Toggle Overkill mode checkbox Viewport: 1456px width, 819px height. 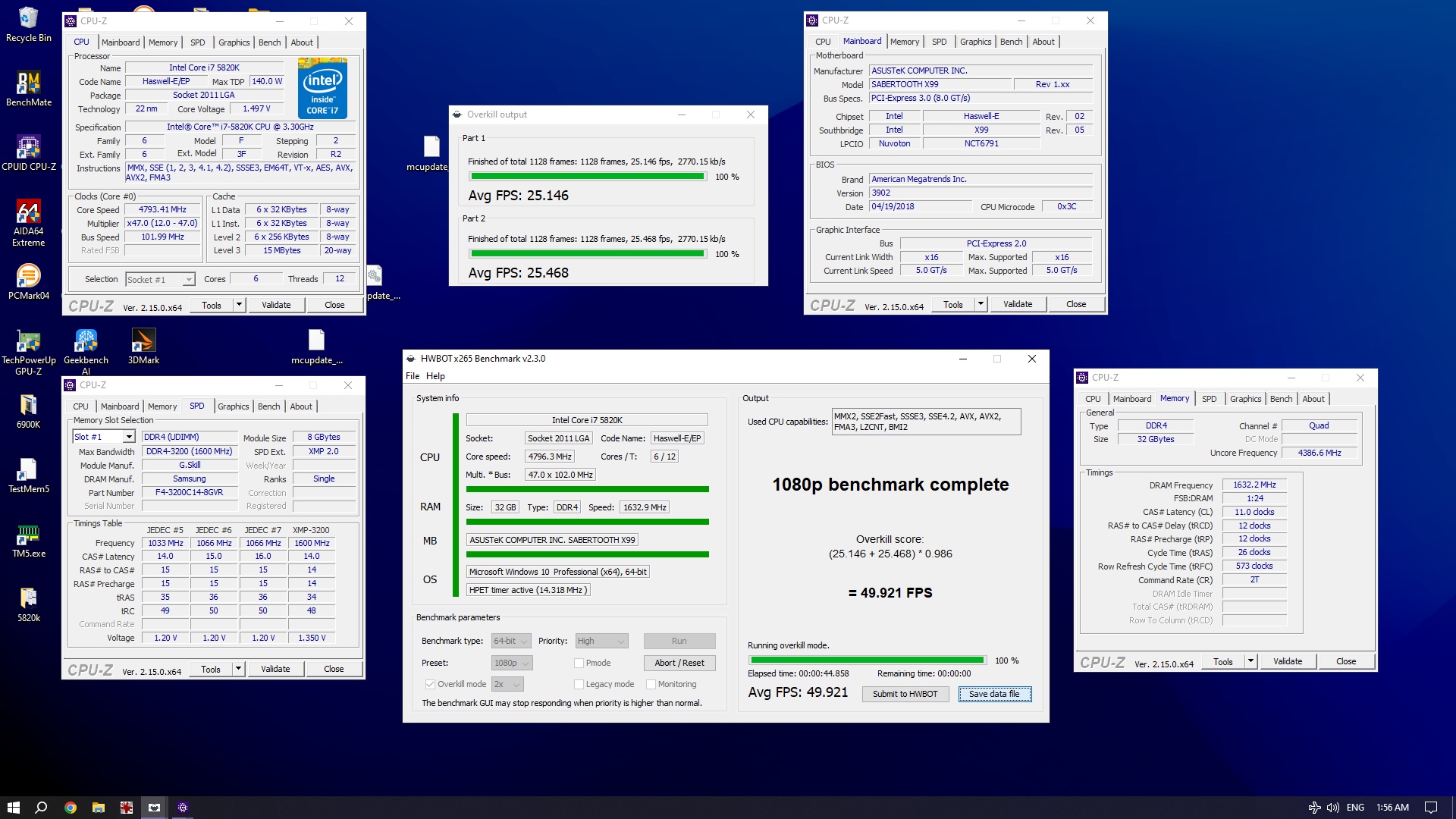(430, 684)
